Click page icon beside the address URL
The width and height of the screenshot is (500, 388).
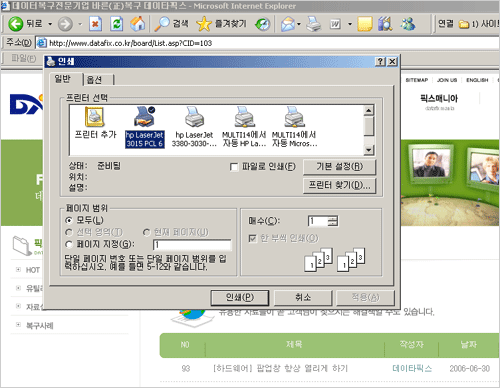[41, 43]
